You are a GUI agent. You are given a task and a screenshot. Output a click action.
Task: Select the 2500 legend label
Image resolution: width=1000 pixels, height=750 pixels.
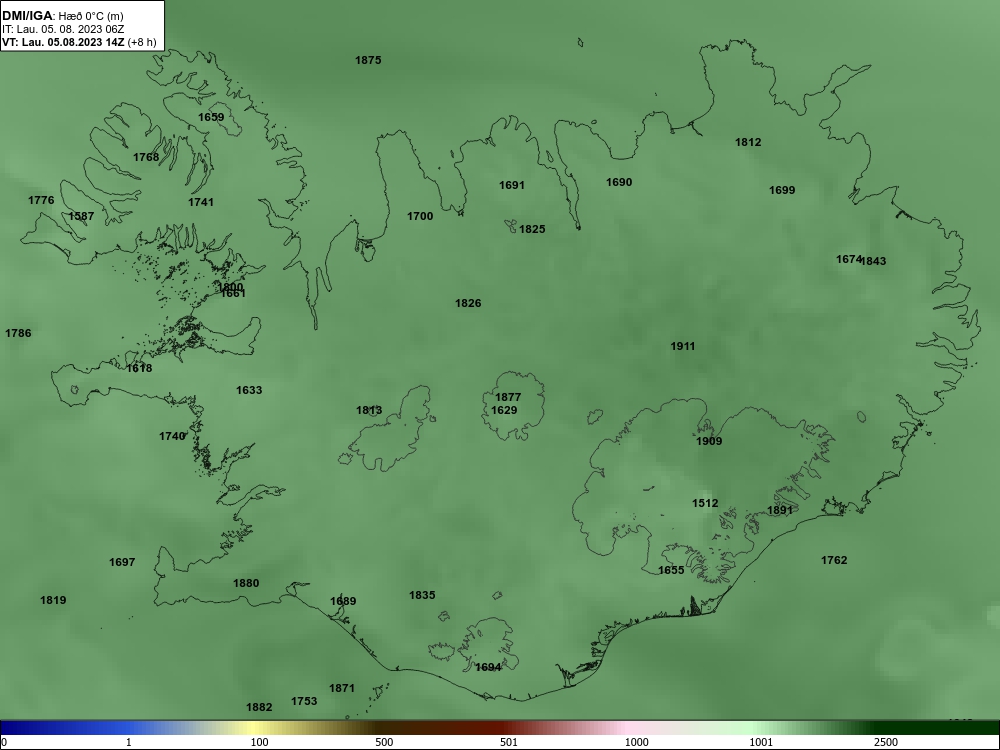886,742
